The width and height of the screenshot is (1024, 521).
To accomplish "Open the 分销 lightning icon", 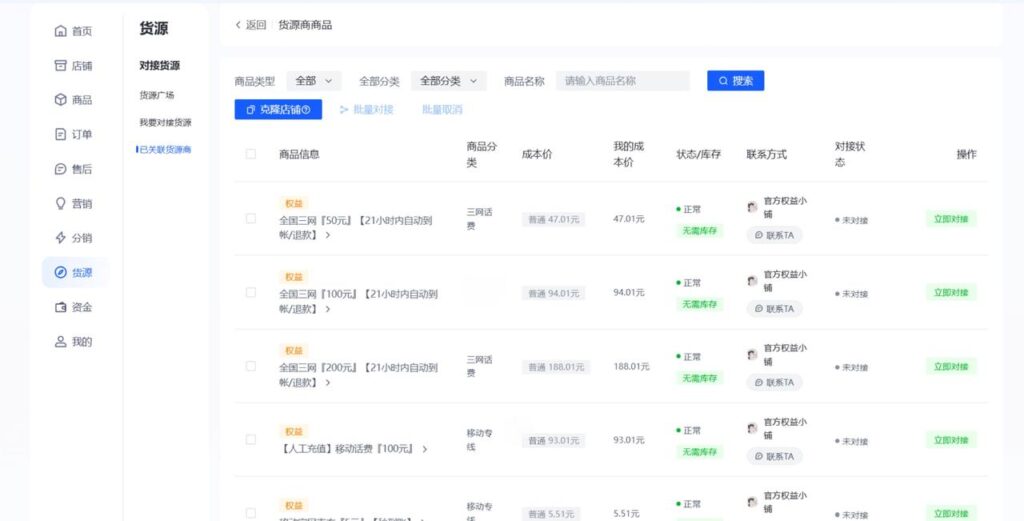I will coord(61,238).
